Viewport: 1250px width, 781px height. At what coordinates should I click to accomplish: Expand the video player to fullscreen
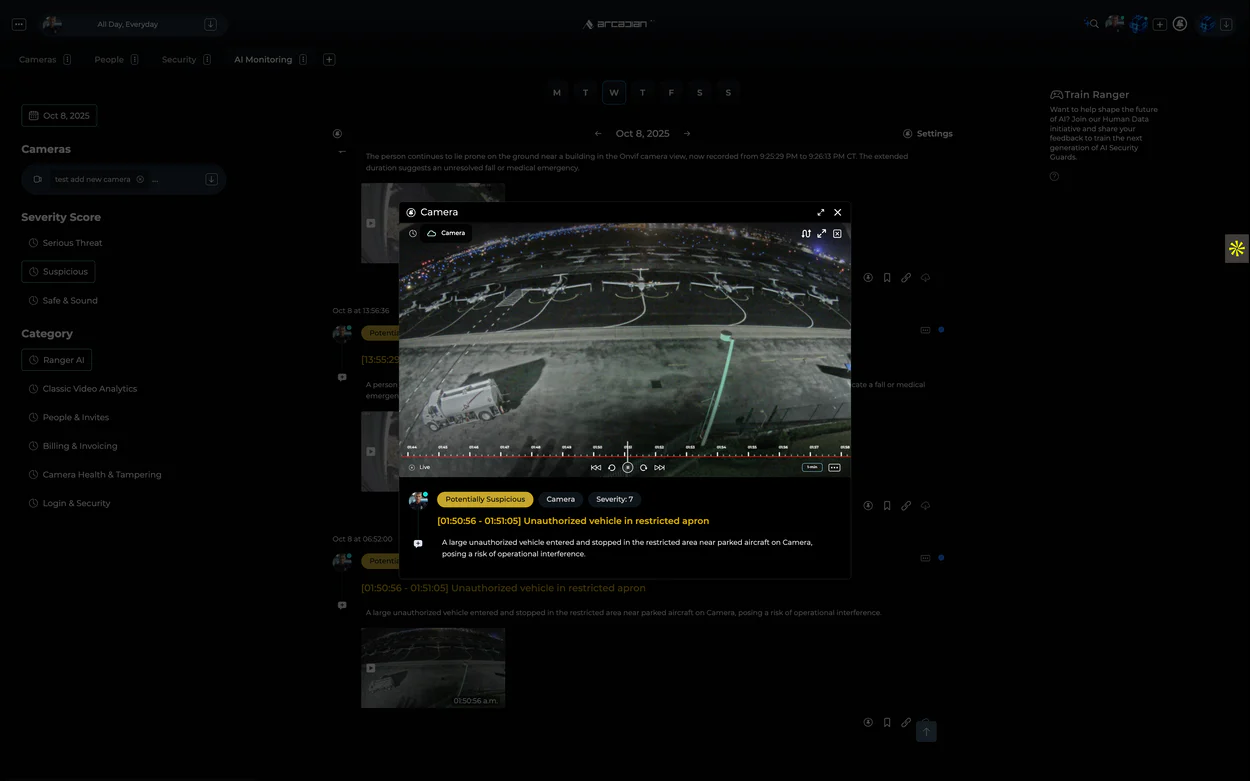tap(821, 234)
